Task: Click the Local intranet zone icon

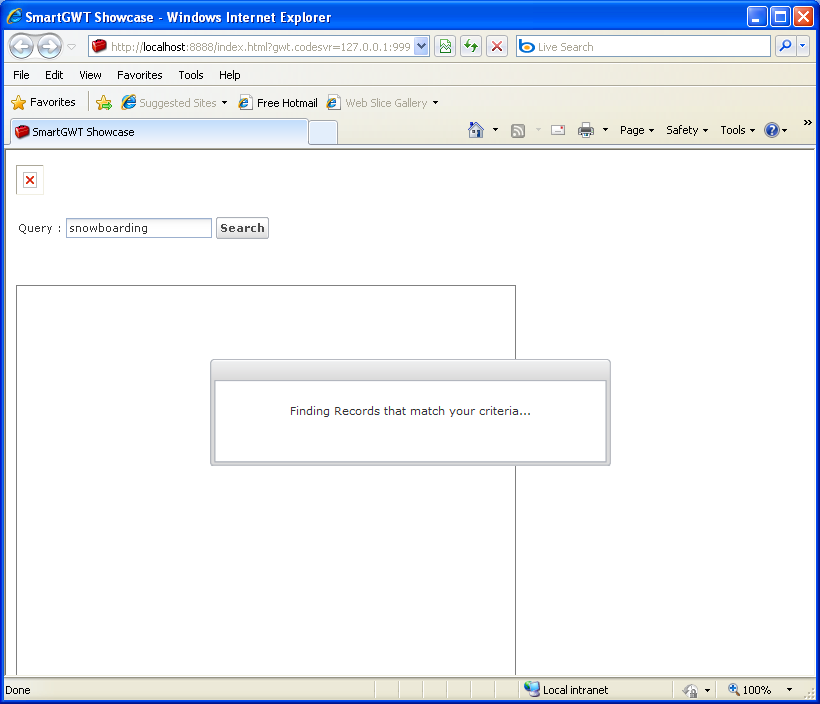Action: (x=532, y=689)
